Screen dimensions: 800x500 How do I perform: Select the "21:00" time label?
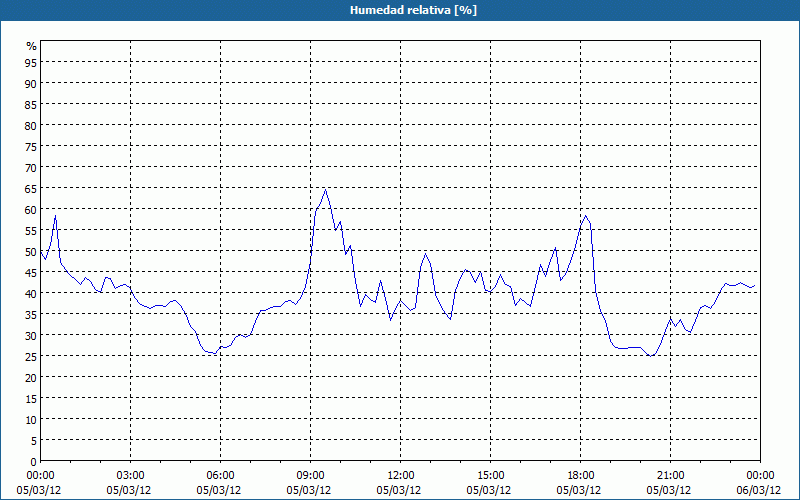pyautogui.click(x=670, y=476)
